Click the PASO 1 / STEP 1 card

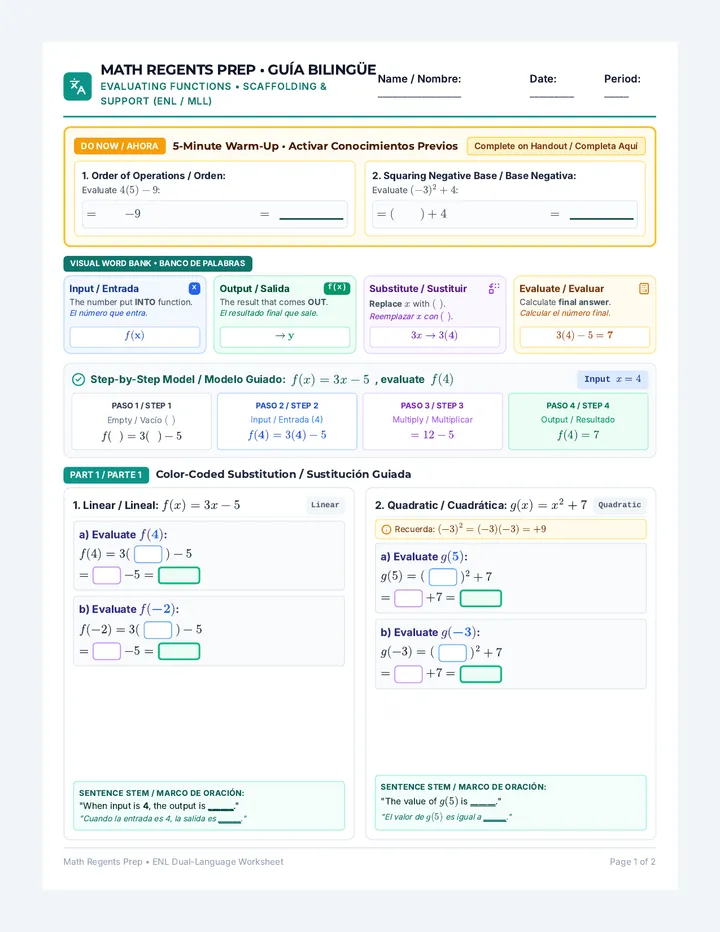coord(142,421)
